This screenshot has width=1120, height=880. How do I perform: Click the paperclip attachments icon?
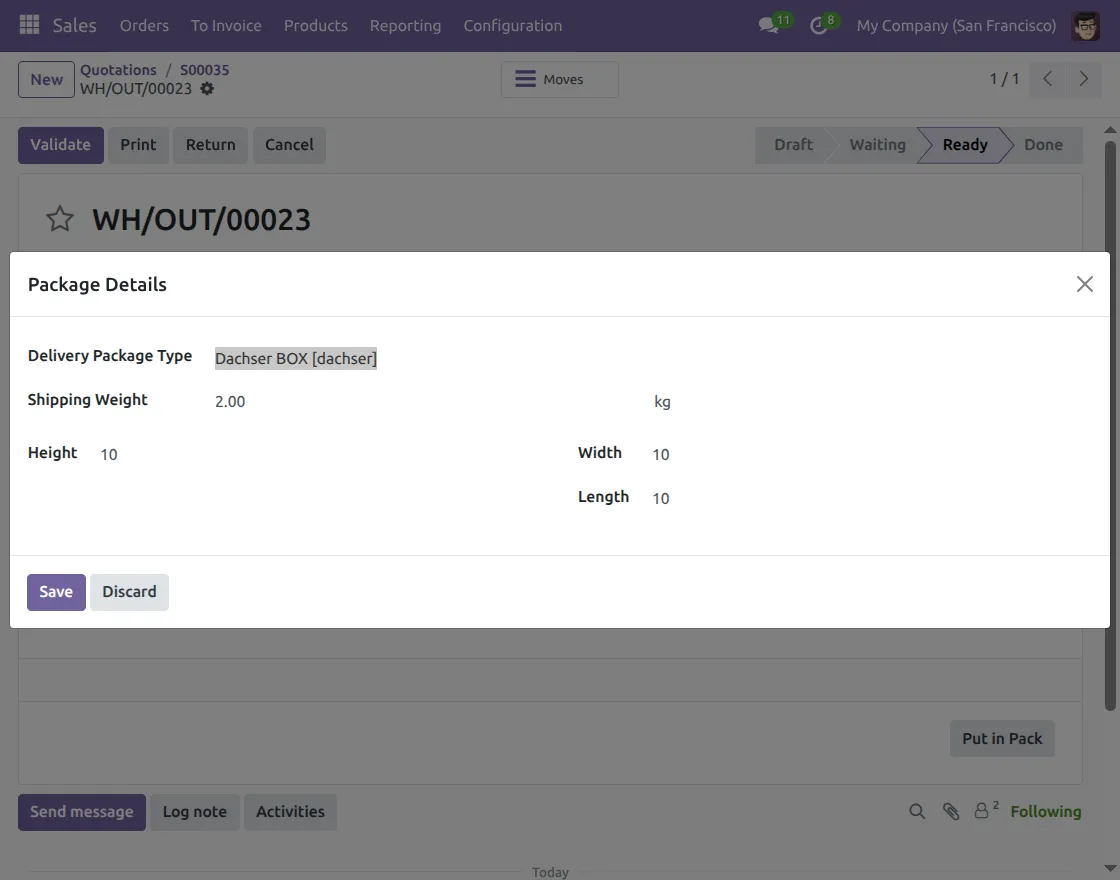951,811
